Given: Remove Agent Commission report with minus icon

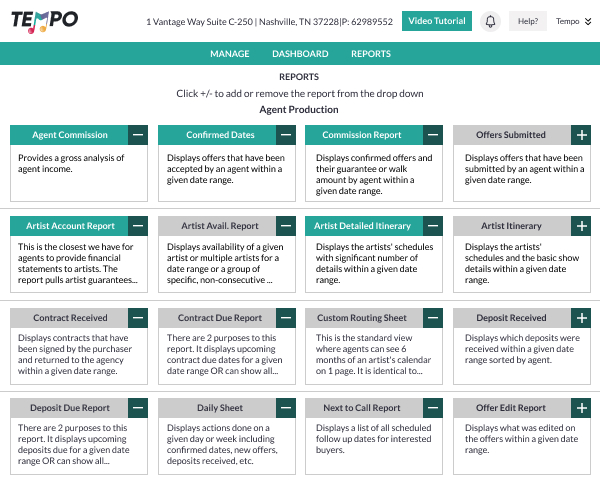Looking at the screenshot, I should [139, 135].
